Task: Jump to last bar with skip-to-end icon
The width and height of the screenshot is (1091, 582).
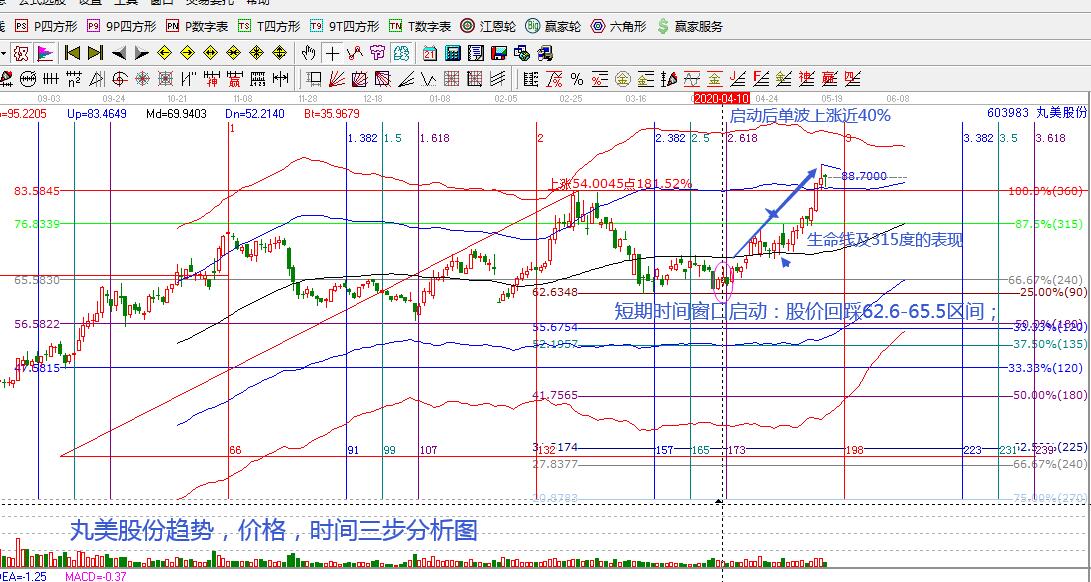Action: click(95, 53)
